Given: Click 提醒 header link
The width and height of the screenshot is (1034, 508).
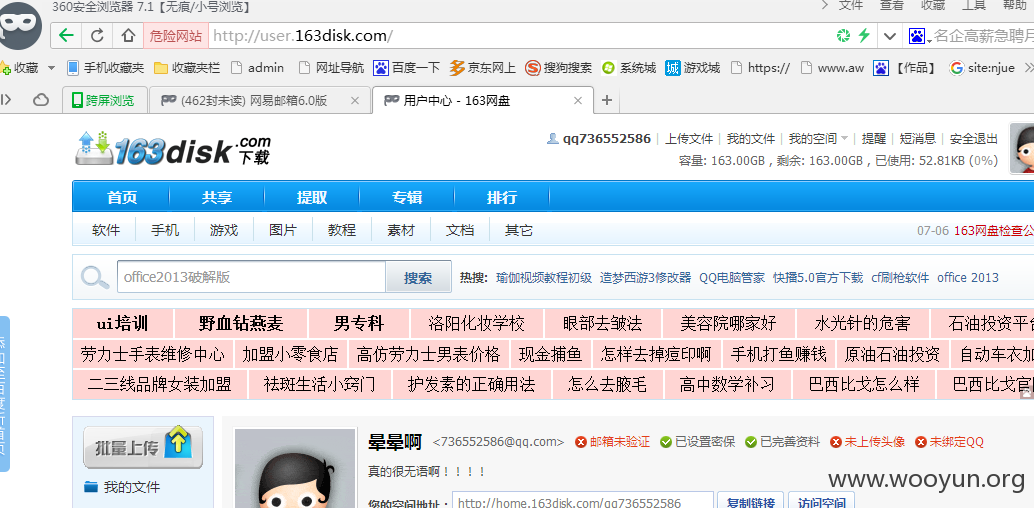Looking at the screenshot, I should point(874,139).
